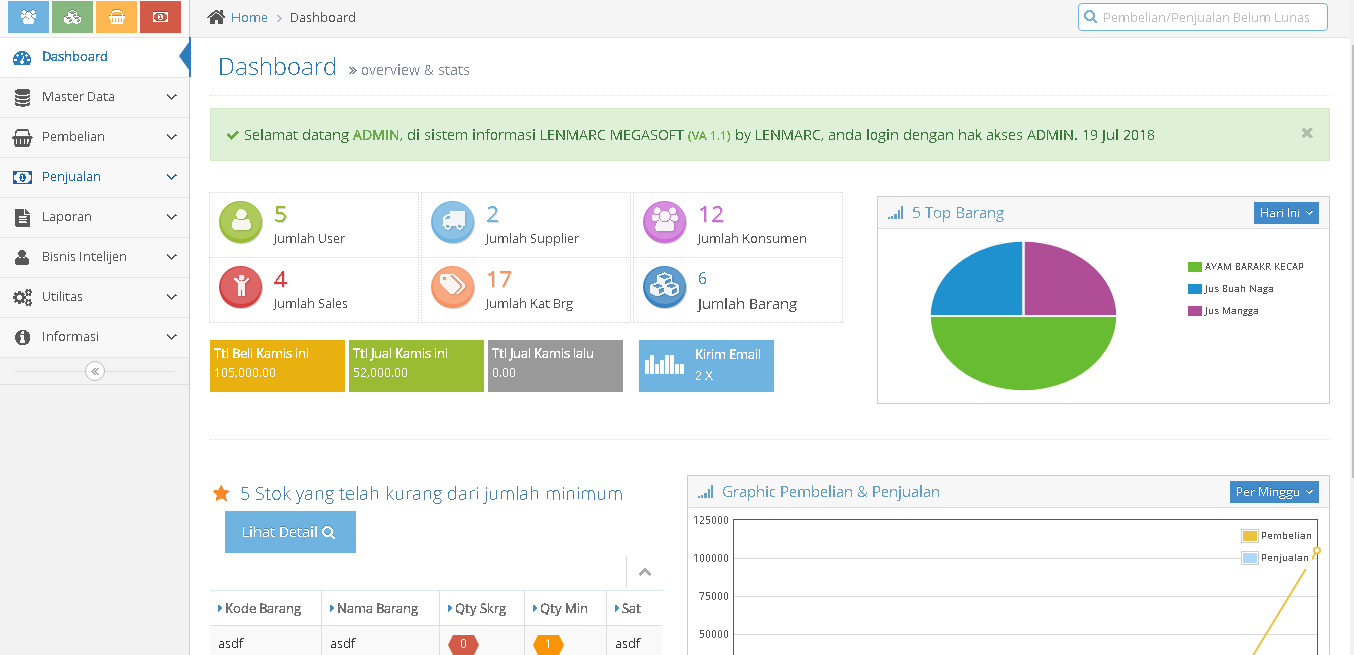Click the Jumlah Supplier truck icon
The height and width of the screenshot is (655, 1354).
452,223
